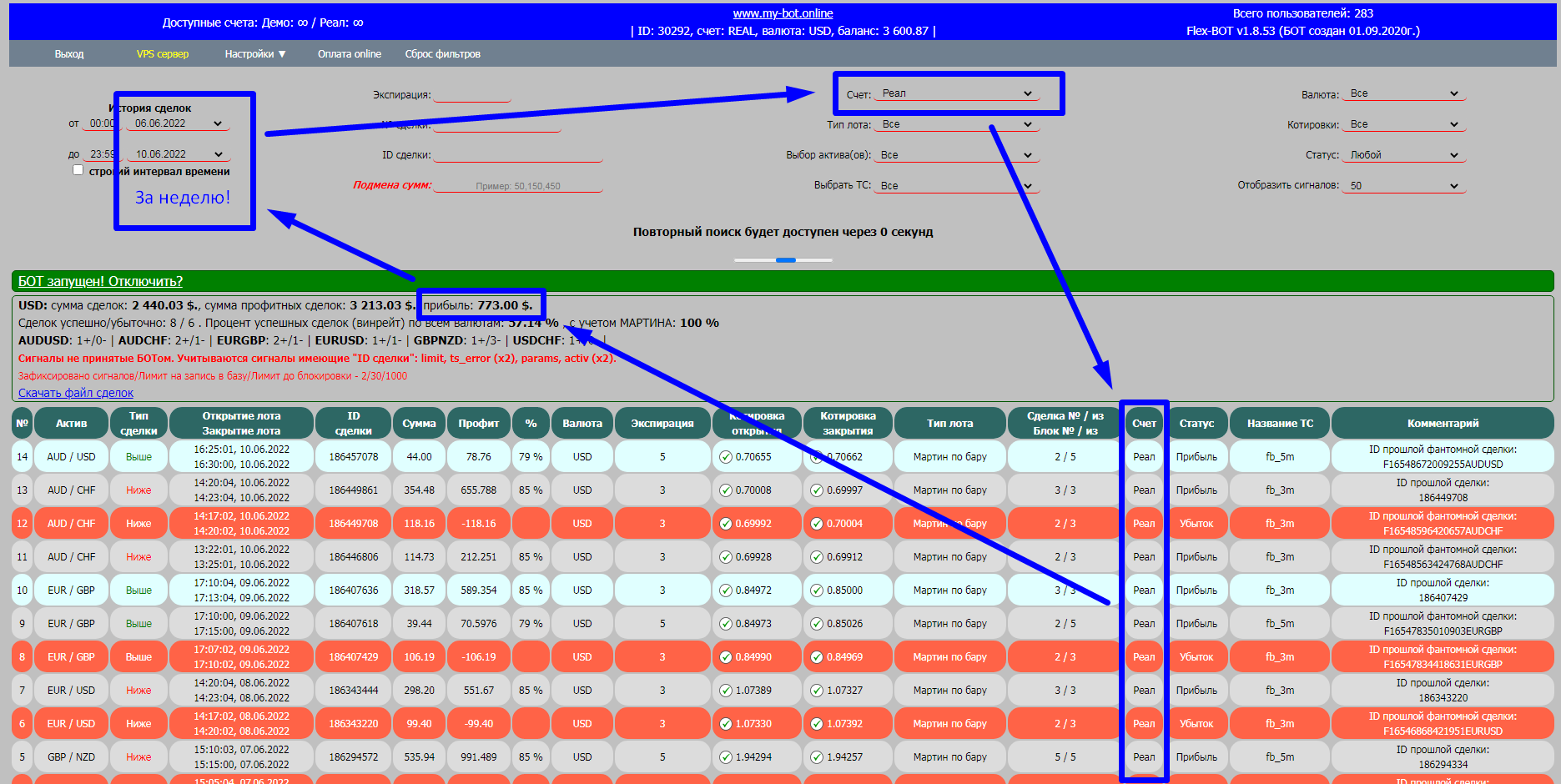Image resolution: width=1561 pixels, height=784 pixels.
Task: Click check icon beside closing quote 1.07327
Action: point(817,691)
